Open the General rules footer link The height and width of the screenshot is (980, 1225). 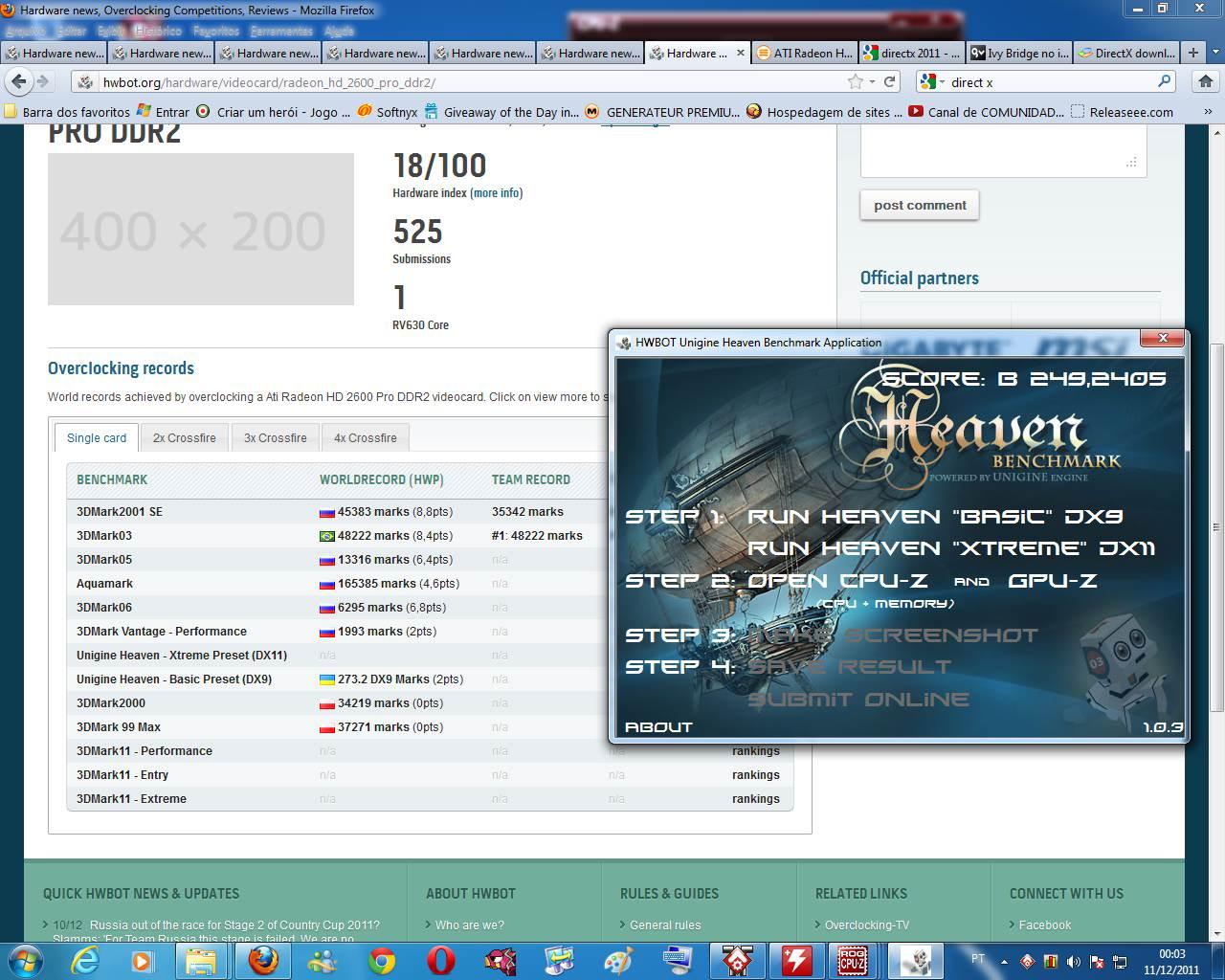(x=665, y=925)
